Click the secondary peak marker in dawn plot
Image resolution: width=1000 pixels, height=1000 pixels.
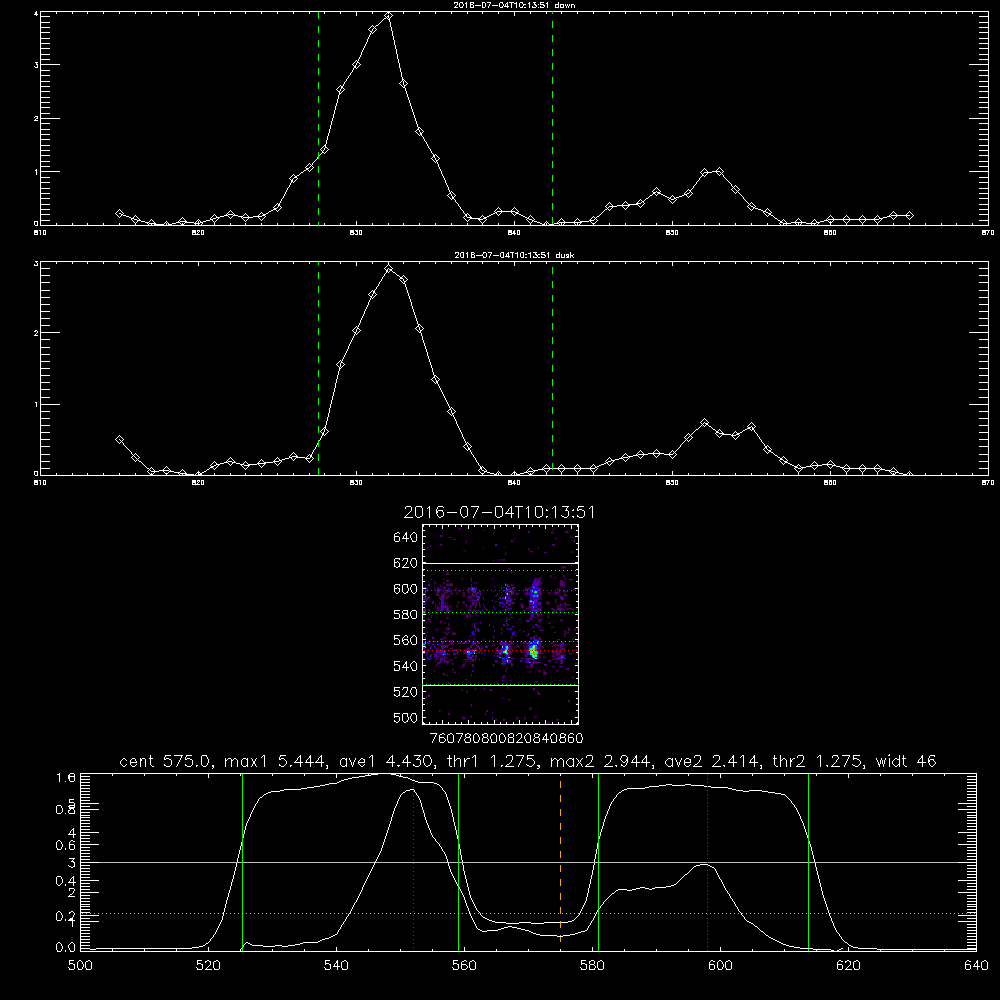(719, 172)
